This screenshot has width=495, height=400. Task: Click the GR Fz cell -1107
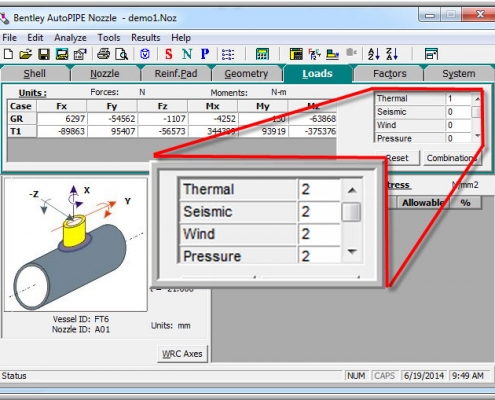click(x=162, y=119)
